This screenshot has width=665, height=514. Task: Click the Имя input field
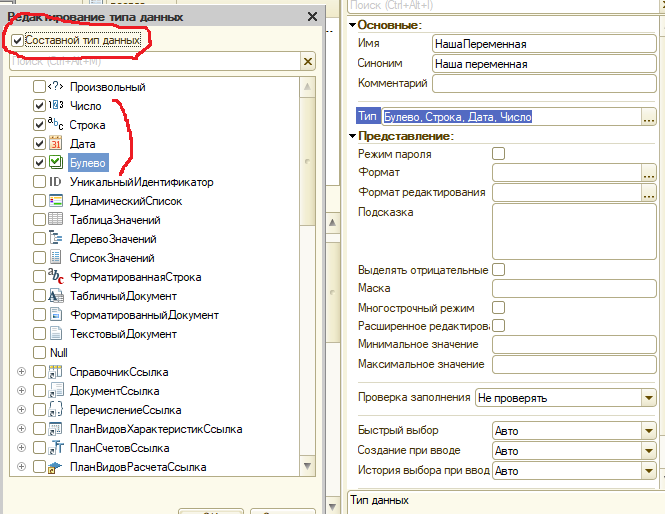coord(543,44)
